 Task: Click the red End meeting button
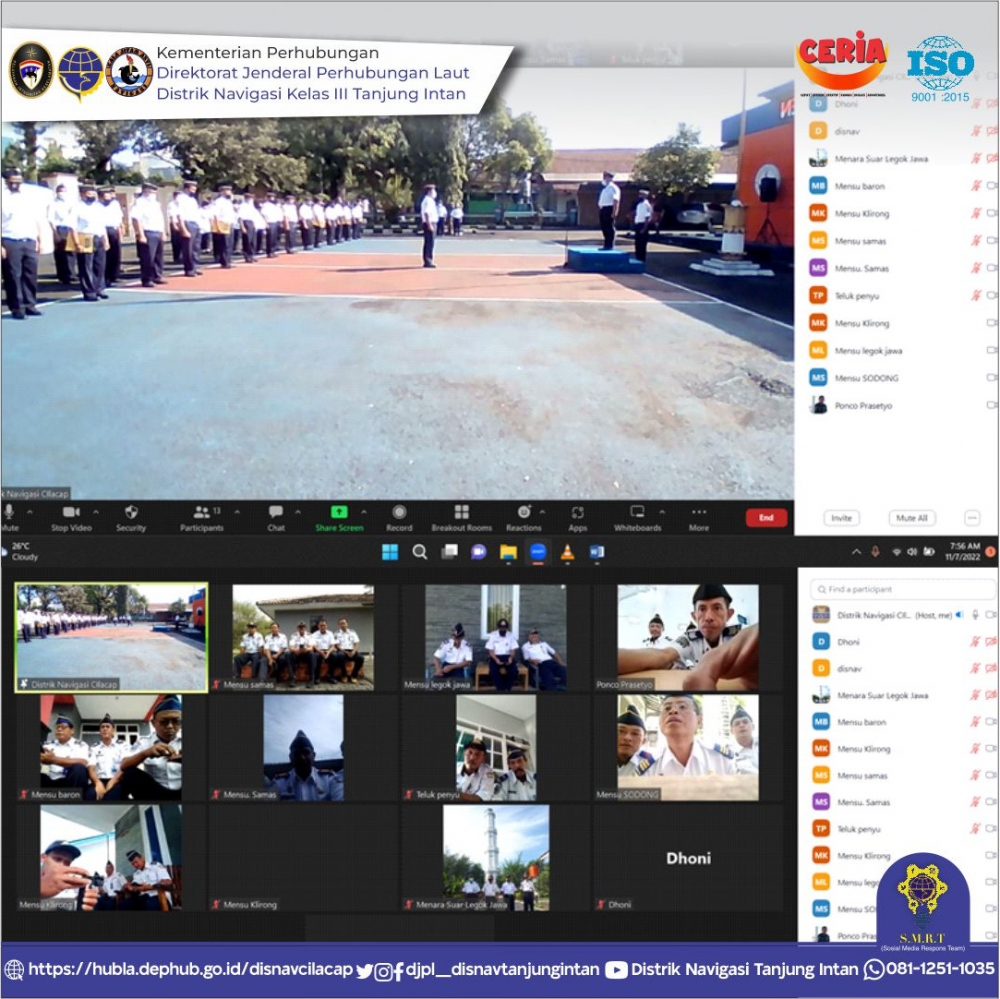click(x=766, y=517)
